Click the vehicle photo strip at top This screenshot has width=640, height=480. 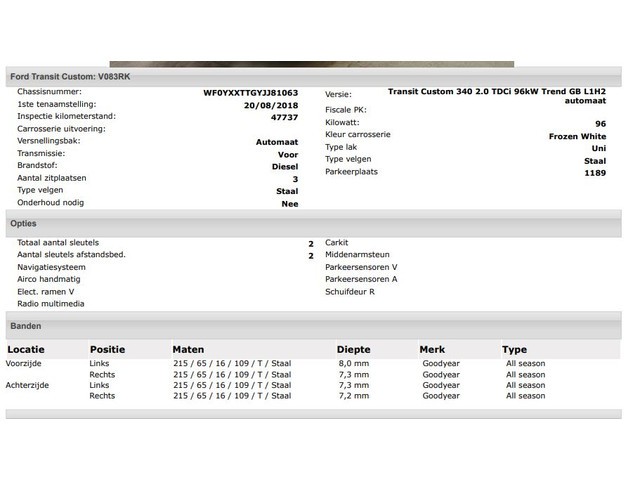pyautogui.click(x=311, y=64)
